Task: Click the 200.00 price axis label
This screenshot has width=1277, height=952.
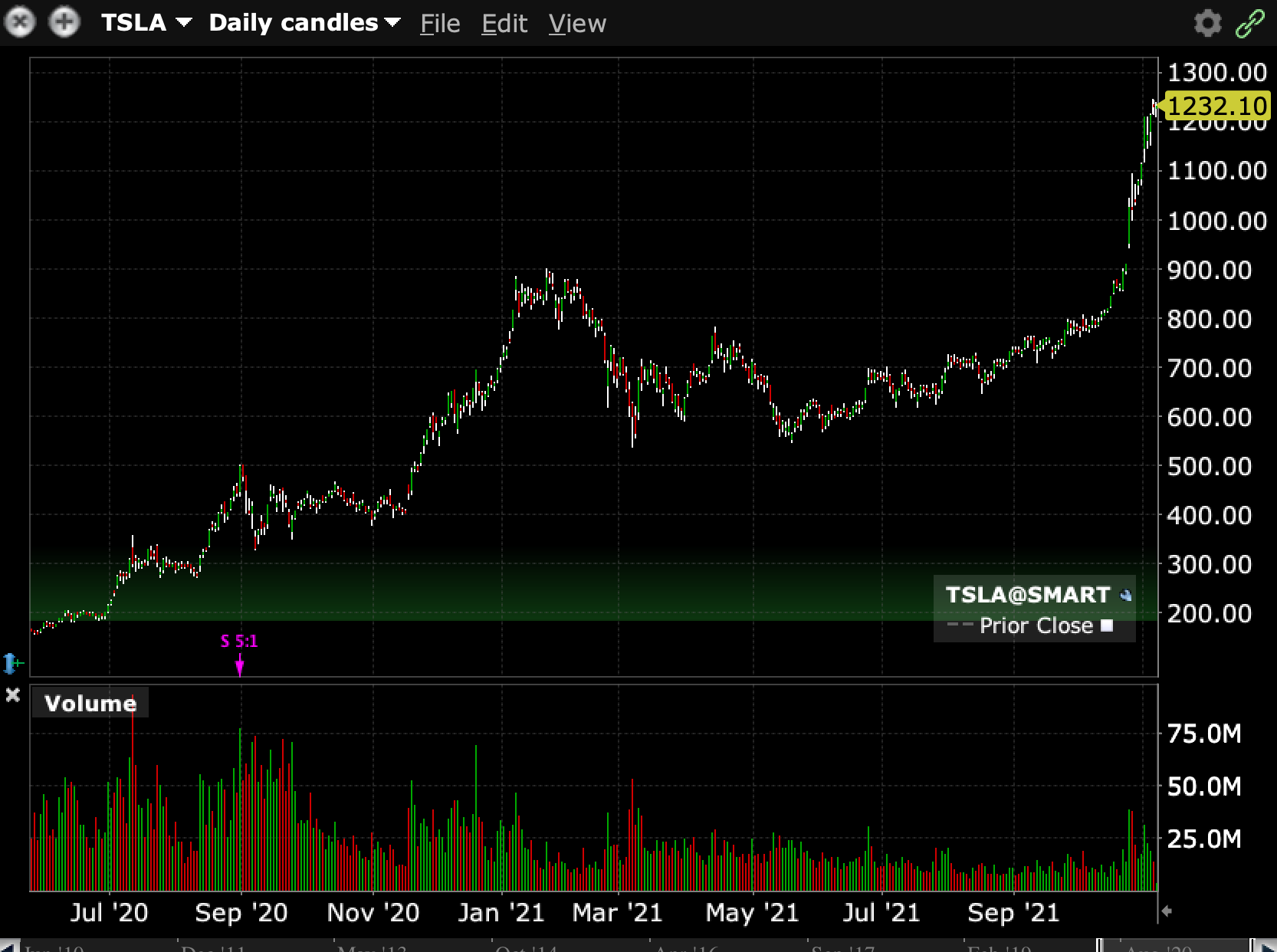Action: tap(1209, 614)
